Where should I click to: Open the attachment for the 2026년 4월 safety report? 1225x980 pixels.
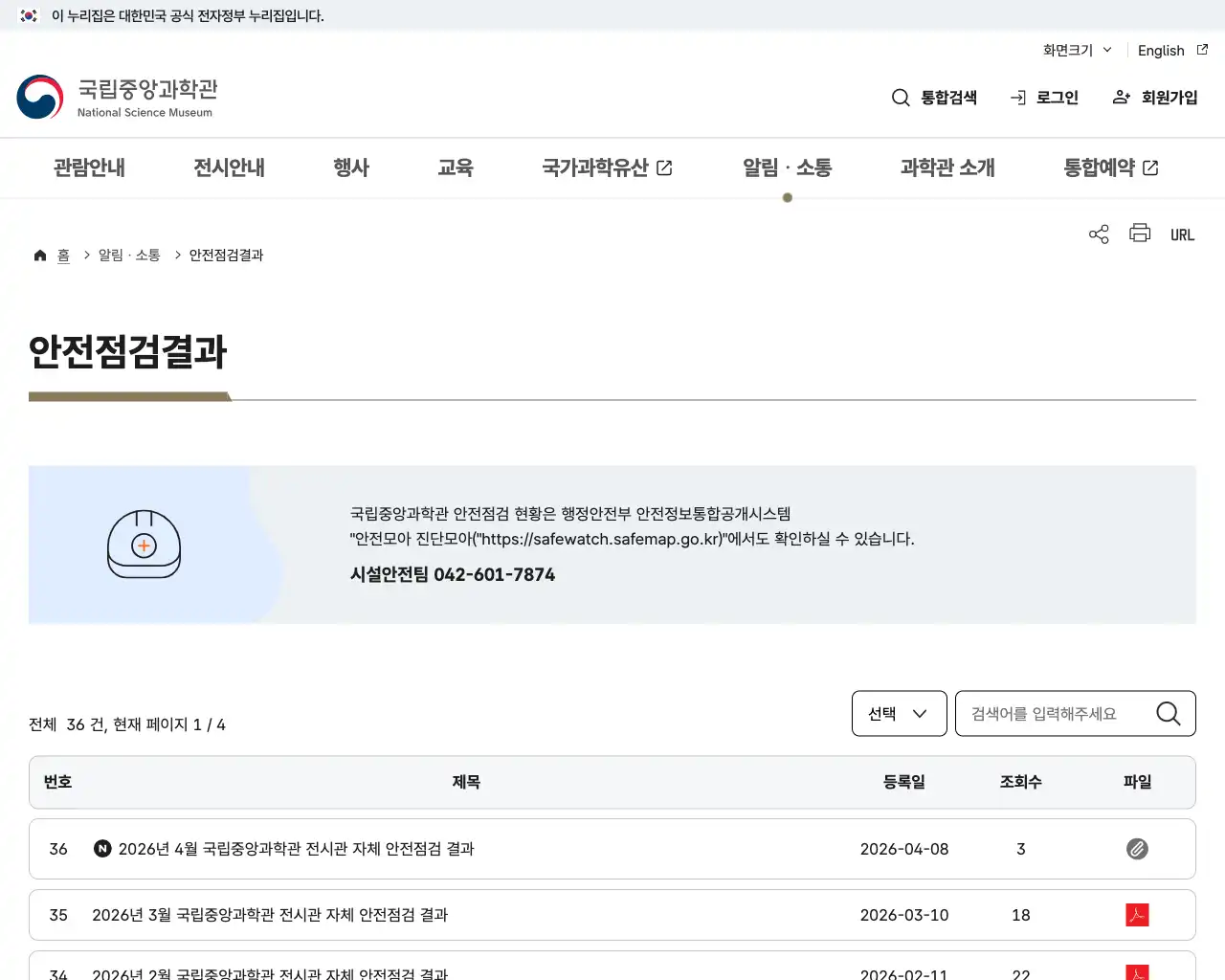coord(1137,849)
